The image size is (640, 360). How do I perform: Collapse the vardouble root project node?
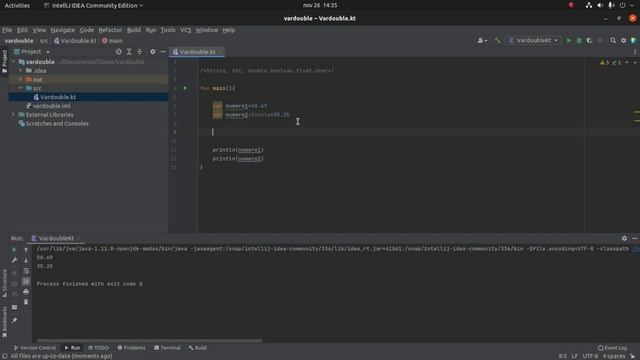[14, 62]
